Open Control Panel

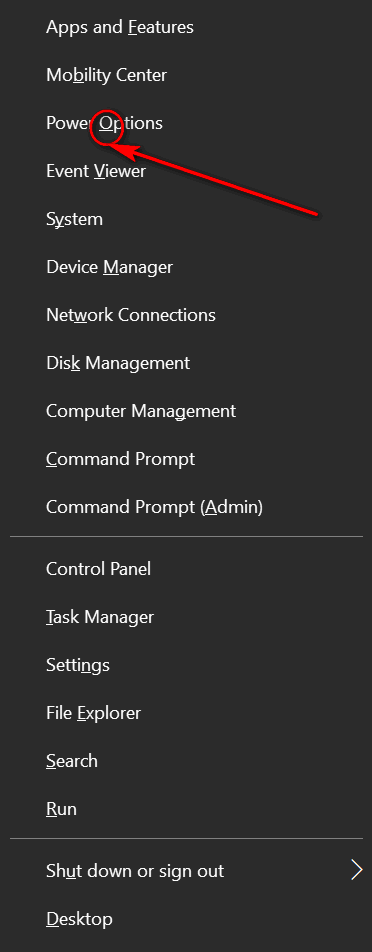(x=186, y=569)
